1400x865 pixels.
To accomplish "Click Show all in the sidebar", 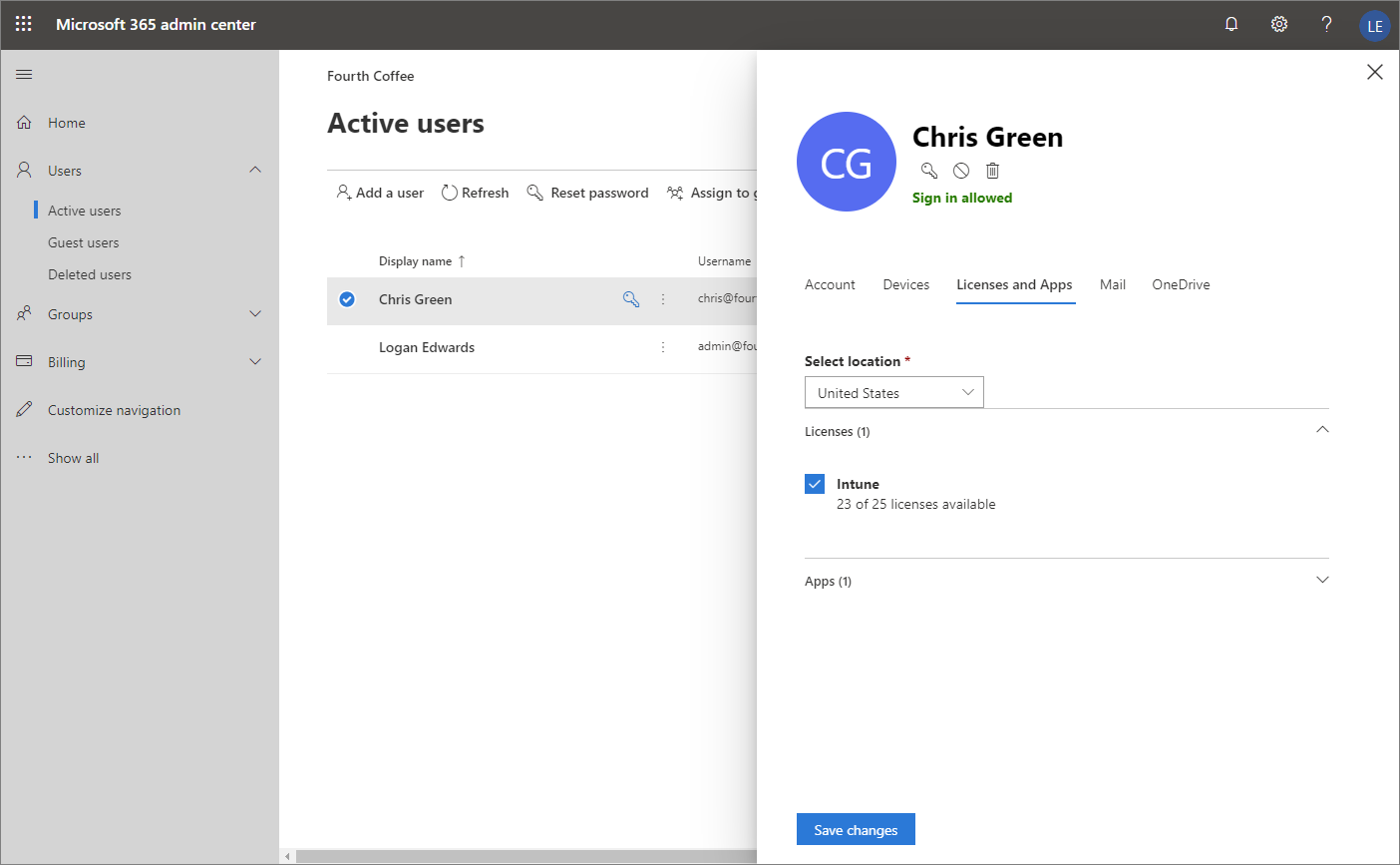I will pyautogui.click(x=74, y=458).
